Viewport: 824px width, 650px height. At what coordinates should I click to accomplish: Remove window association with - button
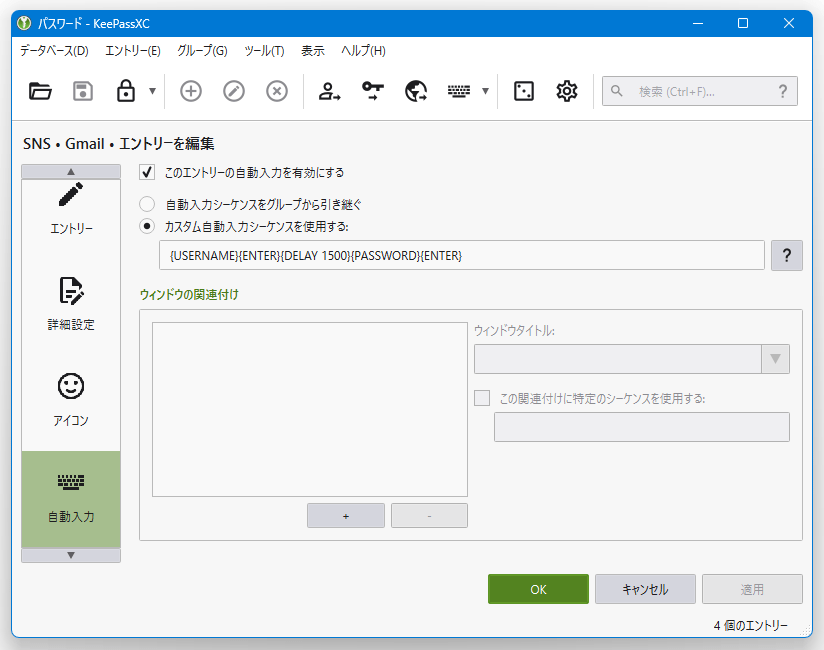pyautogui.click(x=429, y=515)
